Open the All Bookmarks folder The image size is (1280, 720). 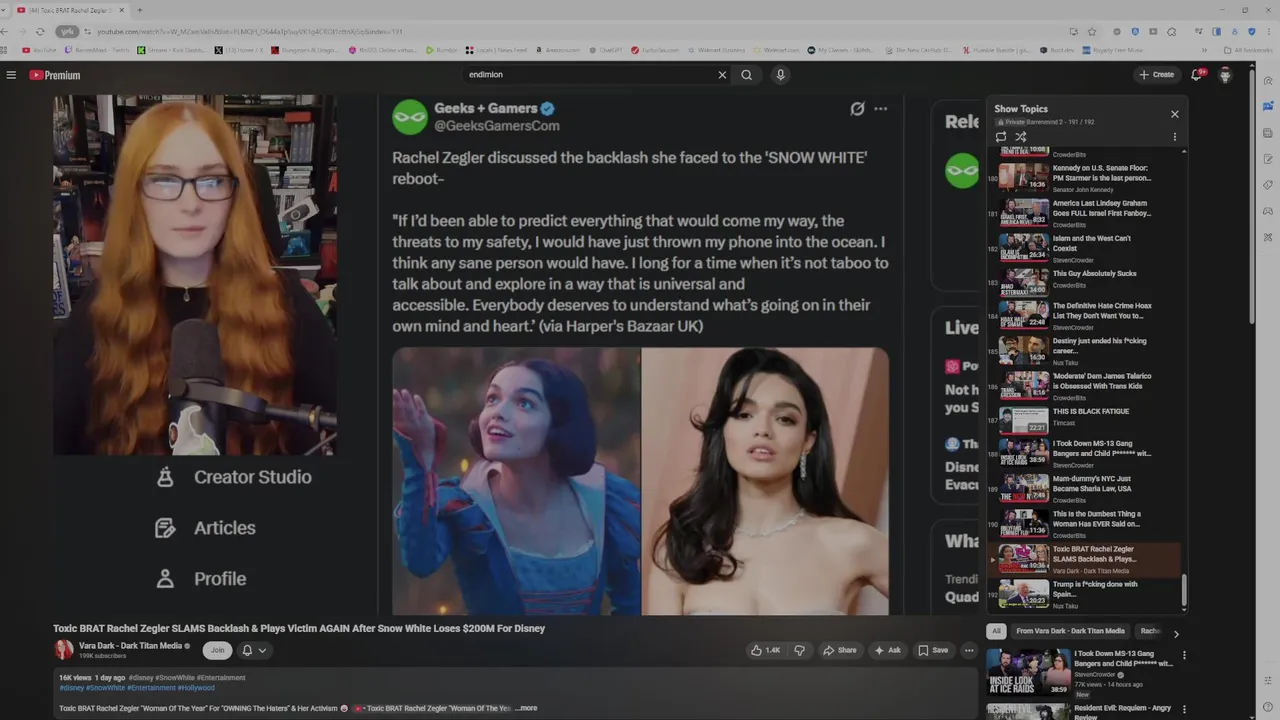click(x=1248, y=50)
